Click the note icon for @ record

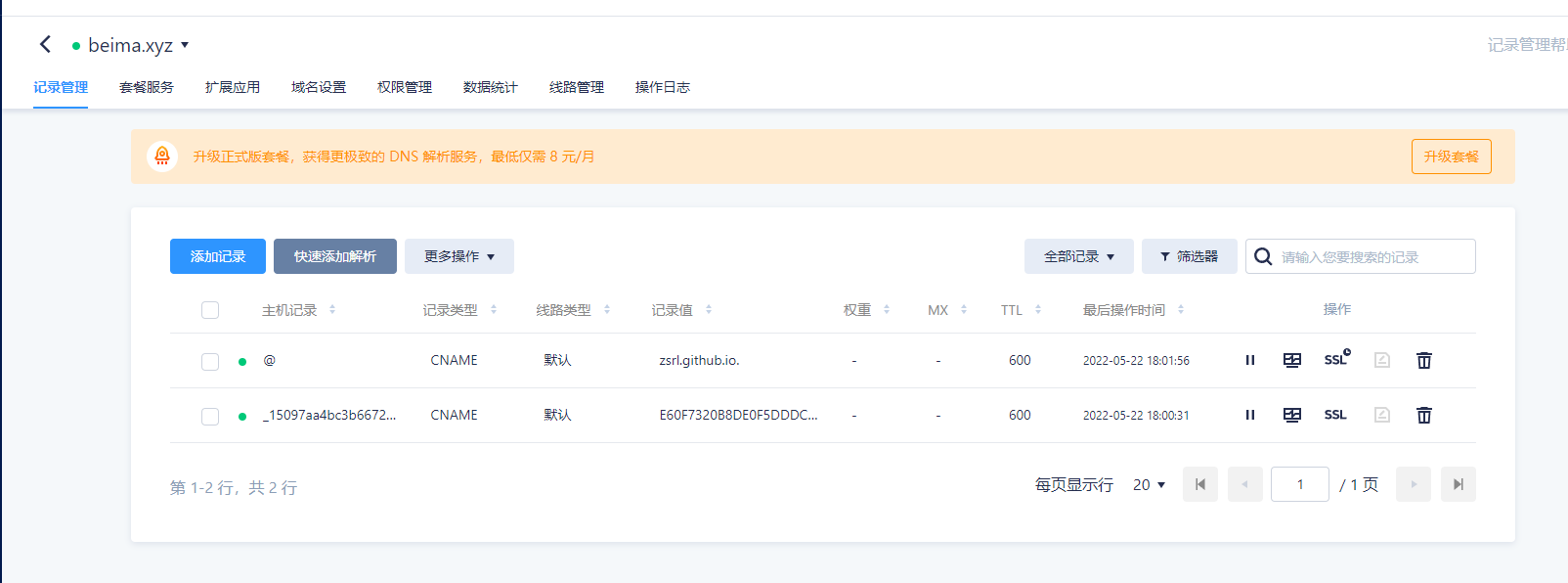(x=1382, y=360)
